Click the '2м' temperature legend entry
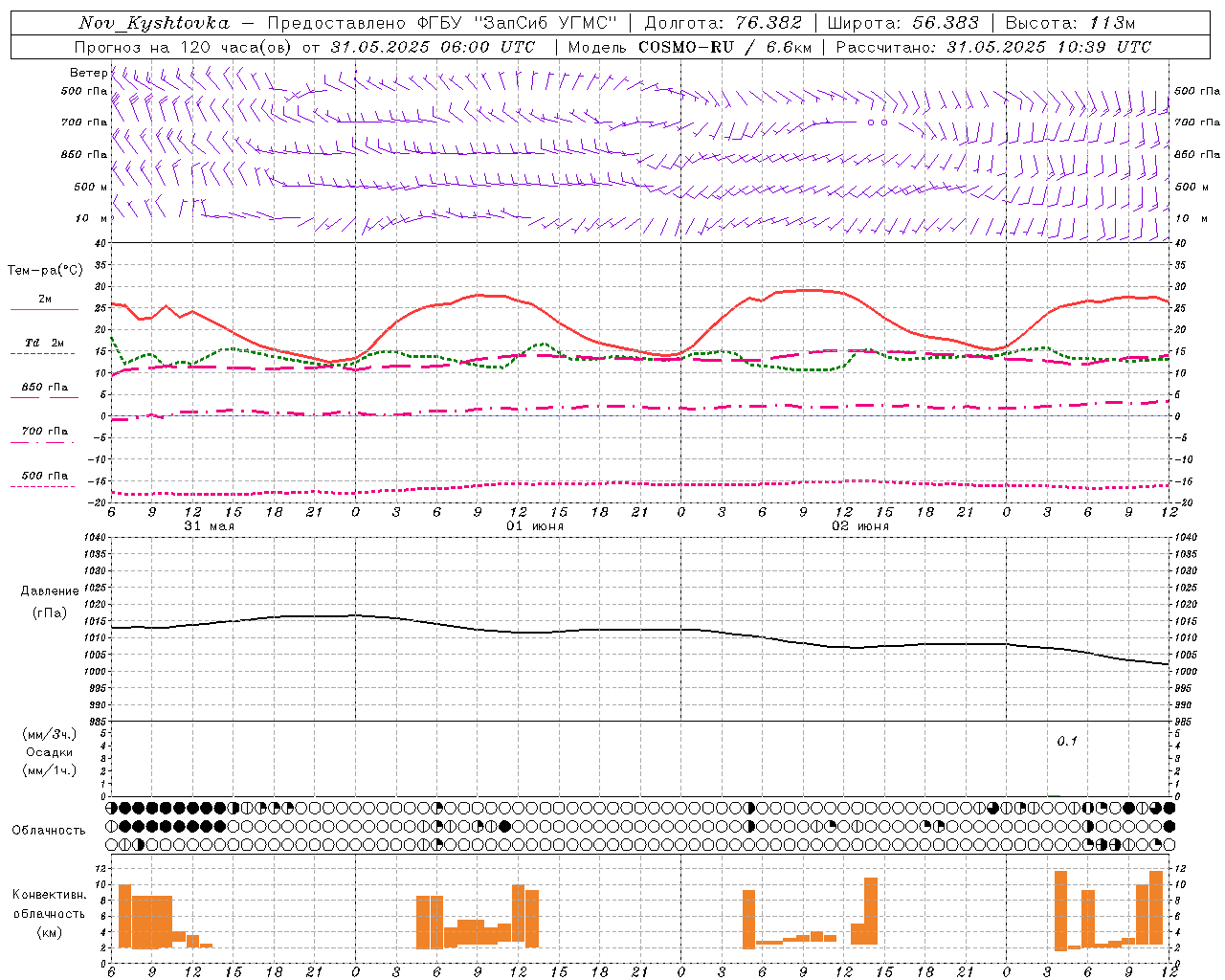 [x=45, y=300]
